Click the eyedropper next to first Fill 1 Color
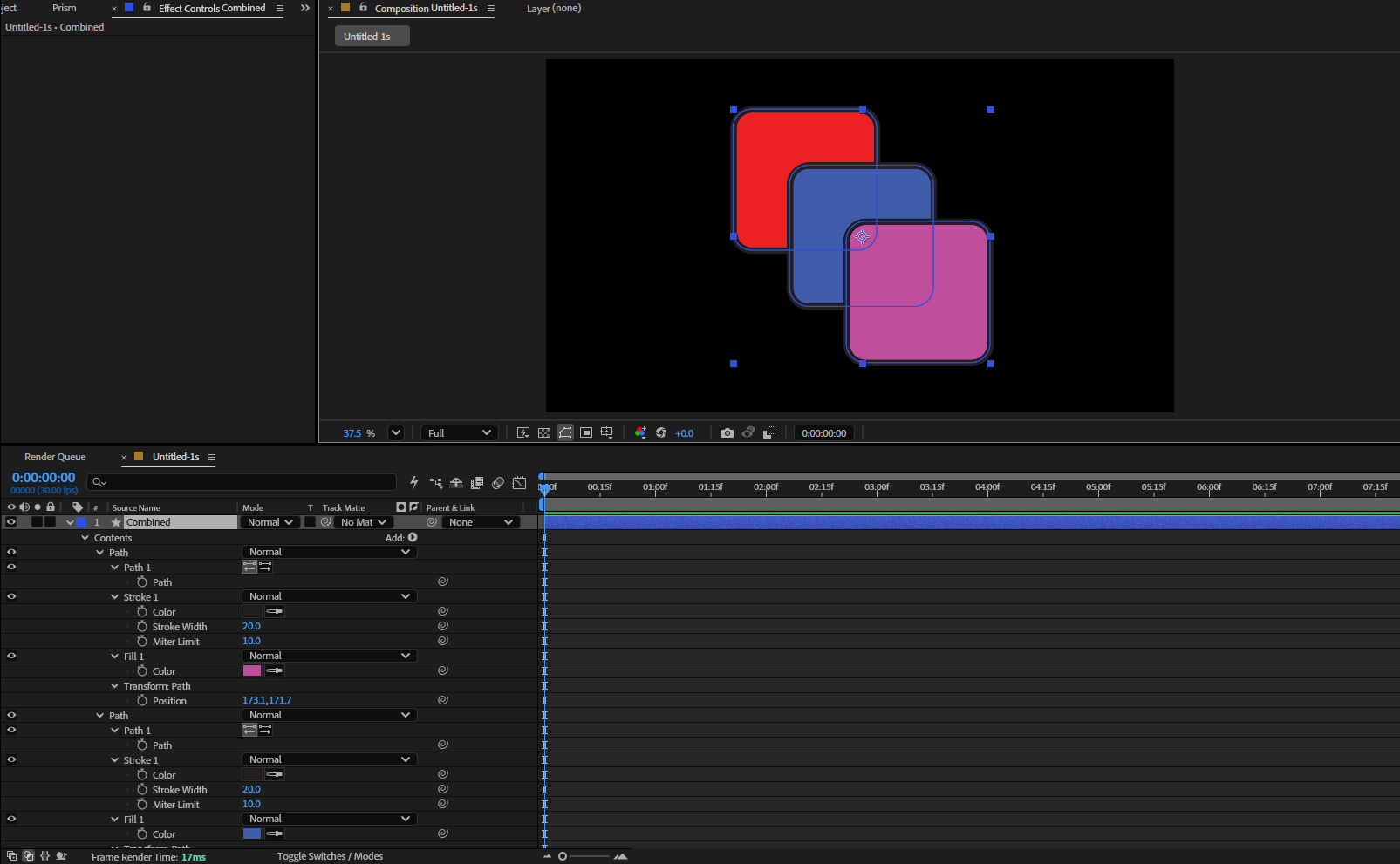Viewport: 1400px width, 864px height. [275, 671]
